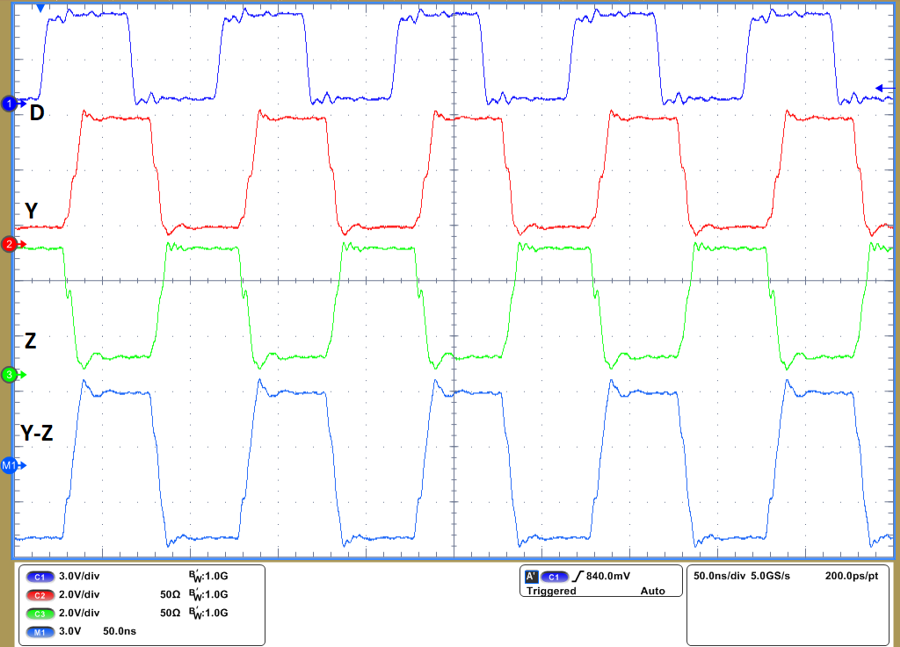Select the channel 1 marker badge

(8, 103)
